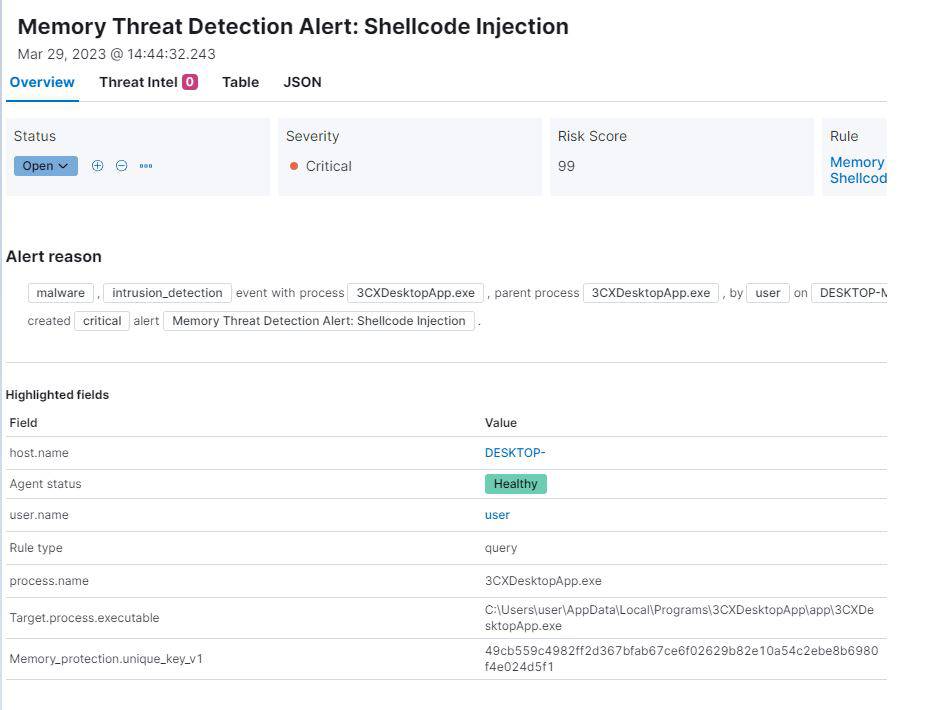Click the DESKTOP- host.name value link
The width and height of the screenshot is (928, 710).
coord(515,453)
